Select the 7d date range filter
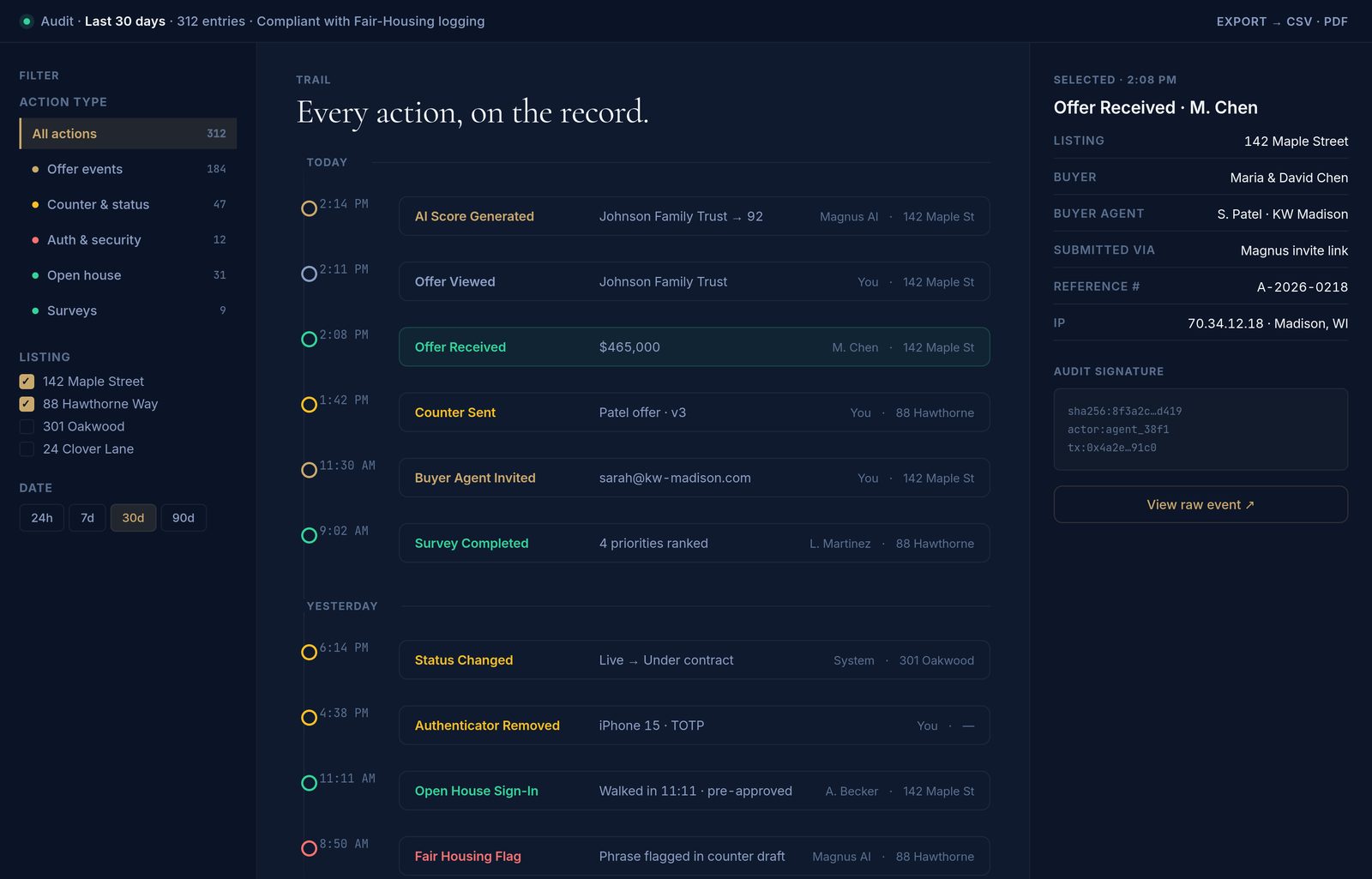The width and height of the screenshot is (1372, 879). point(87,518)
